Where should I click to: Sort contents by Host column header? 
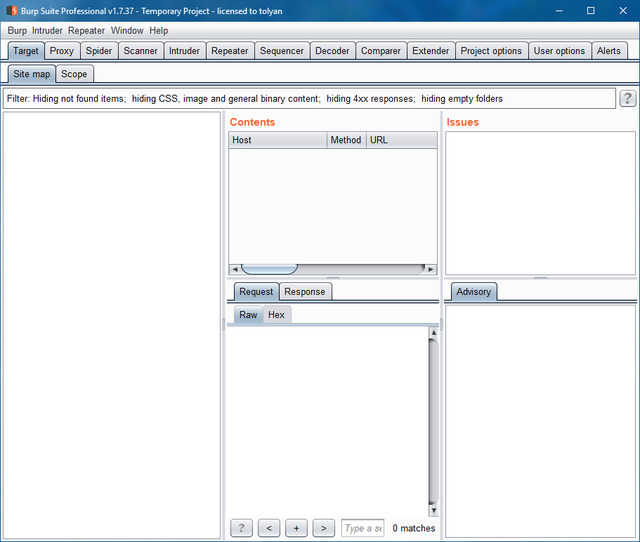[x=277, y=140]
